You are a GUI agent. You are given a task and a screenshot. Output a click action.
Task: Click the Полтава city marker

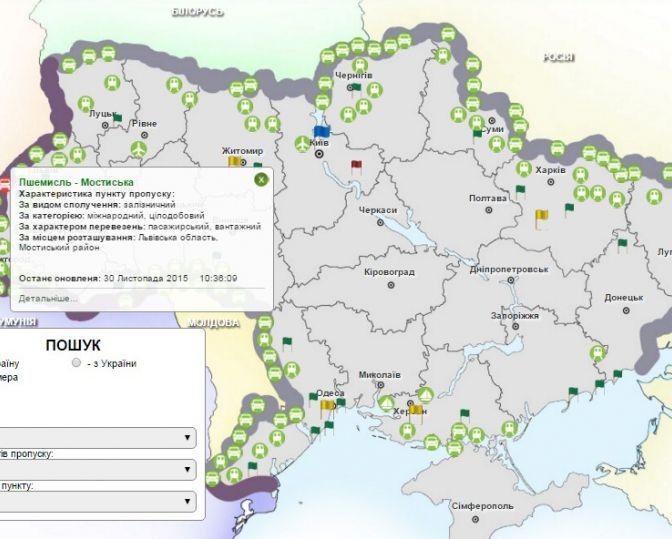pos(488,211)
